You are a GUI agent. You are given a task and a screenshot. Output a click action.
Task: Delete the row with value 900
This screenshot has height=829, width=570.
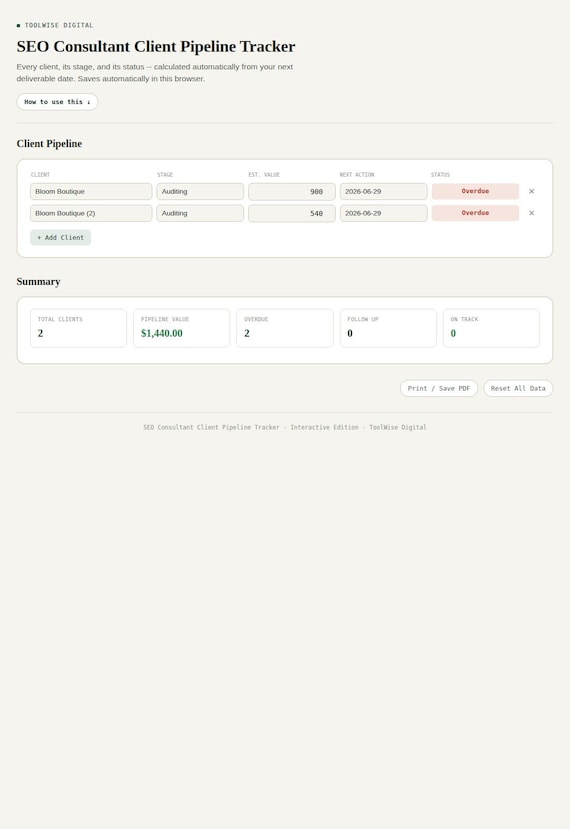pyautogui.click(x=531, y=191)
